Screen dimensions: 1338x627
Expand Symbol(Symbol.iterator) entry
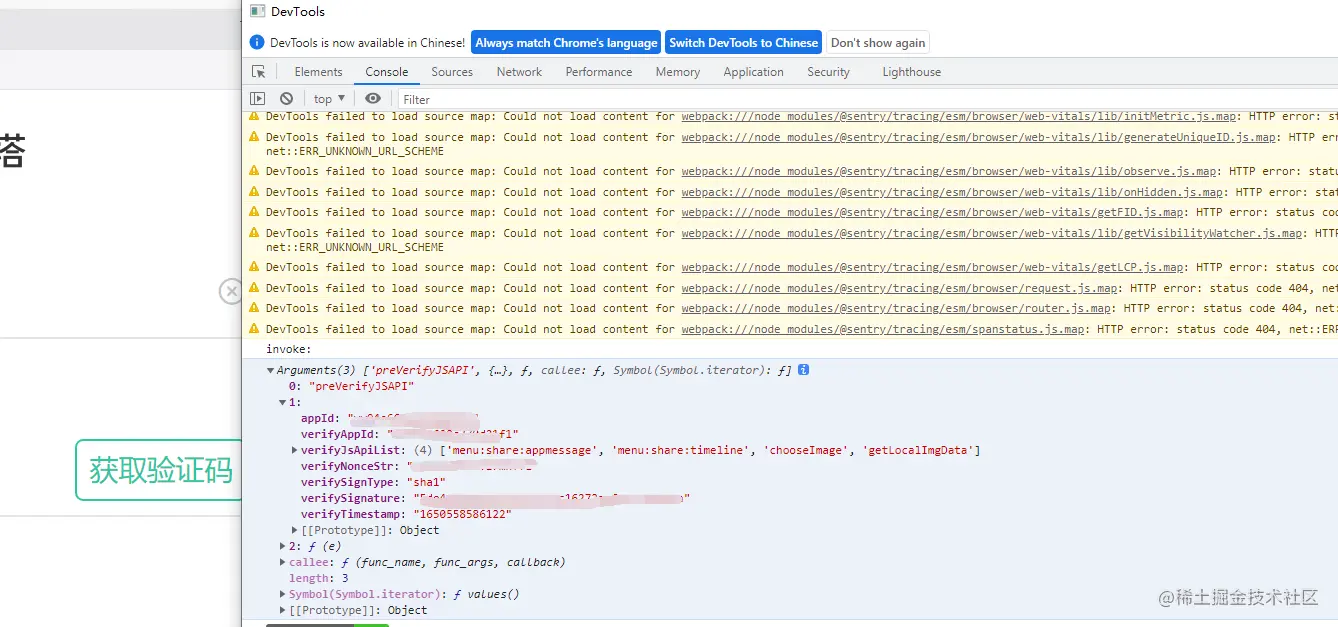[x=282, y=594]
